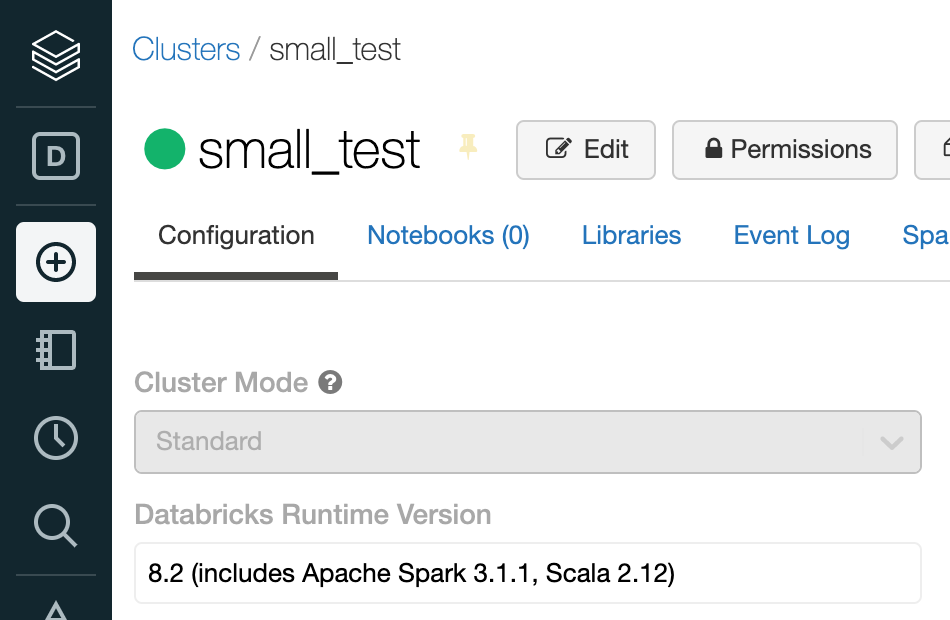The height and width of the screenshot is (620, 950).
Task: Switch to the Notebooks (0) tab
Action: pos(447,235)
